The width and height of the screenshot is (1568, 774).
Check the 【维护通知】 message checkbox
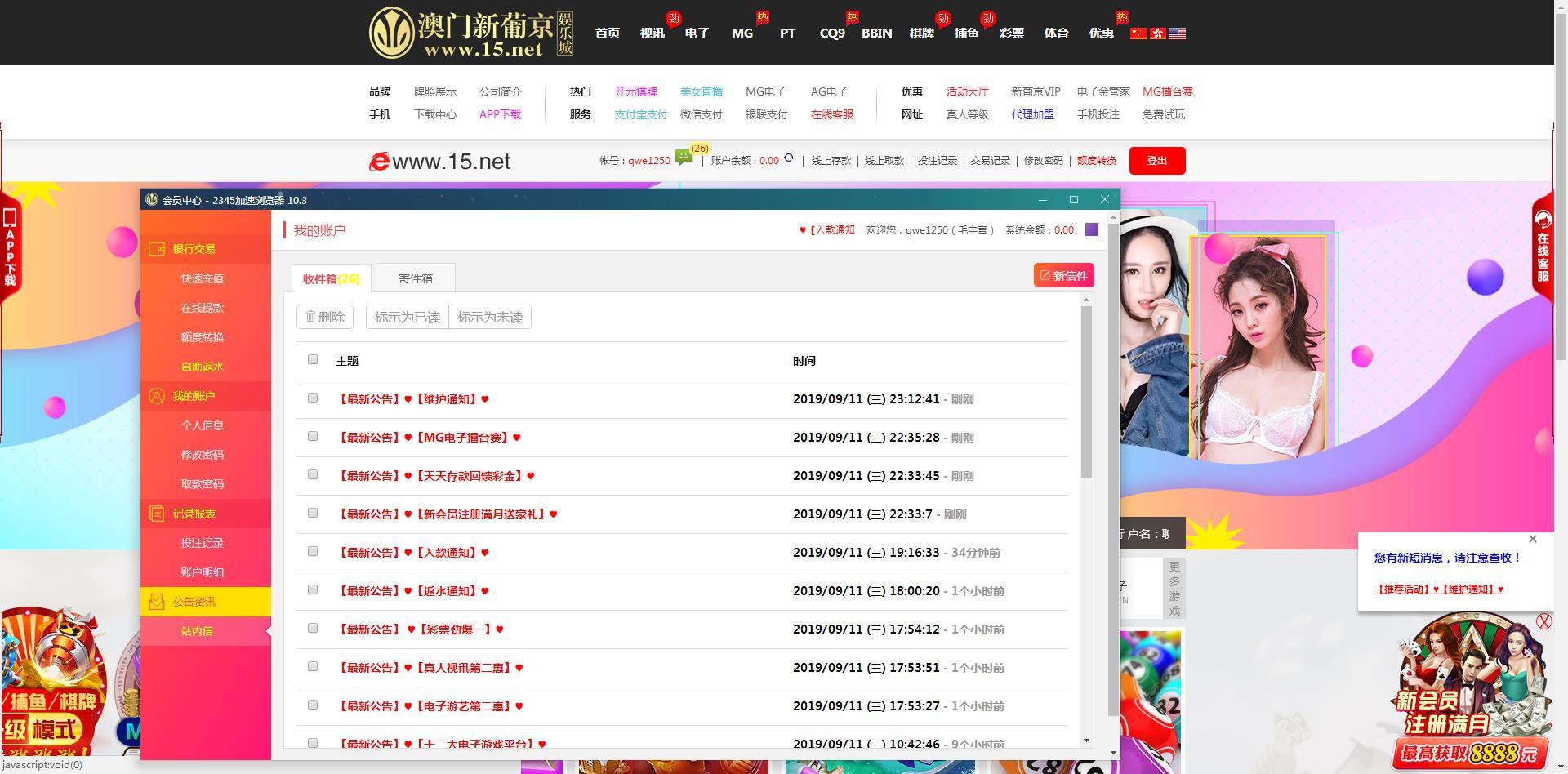click(313, 398)
